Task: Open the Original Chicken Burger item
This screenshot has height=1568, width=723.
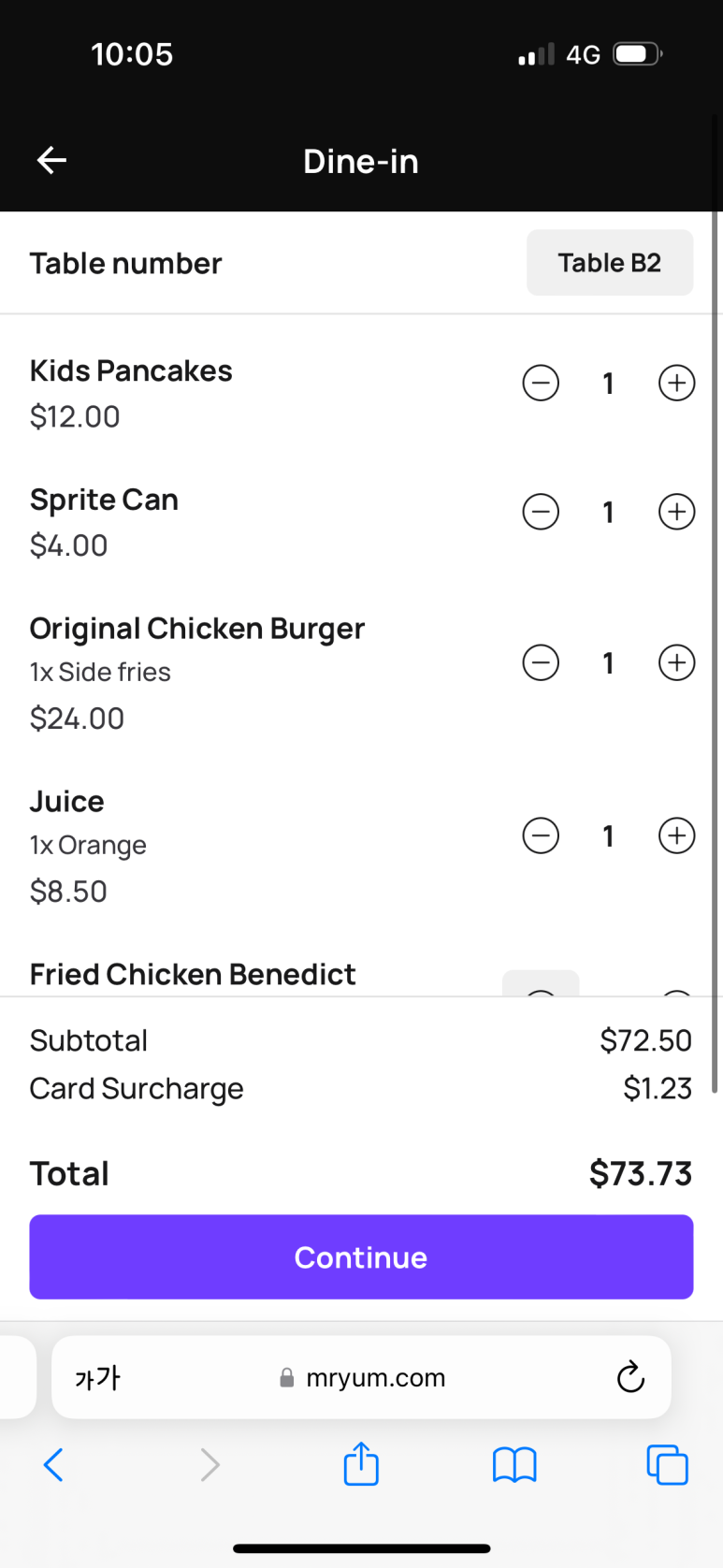Action: pos(197,628)
